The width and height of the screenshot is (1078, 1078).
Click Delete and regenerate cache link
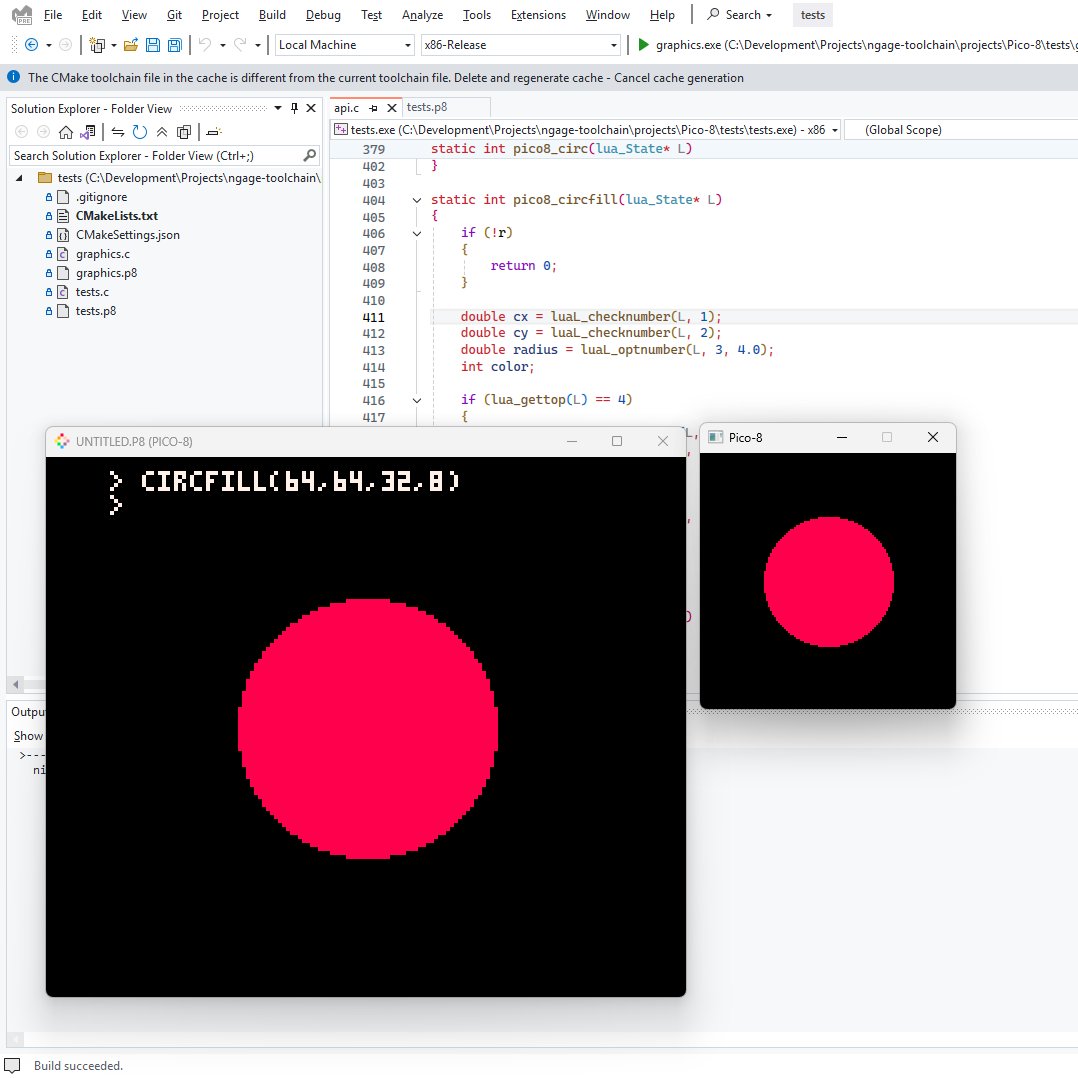529,78
